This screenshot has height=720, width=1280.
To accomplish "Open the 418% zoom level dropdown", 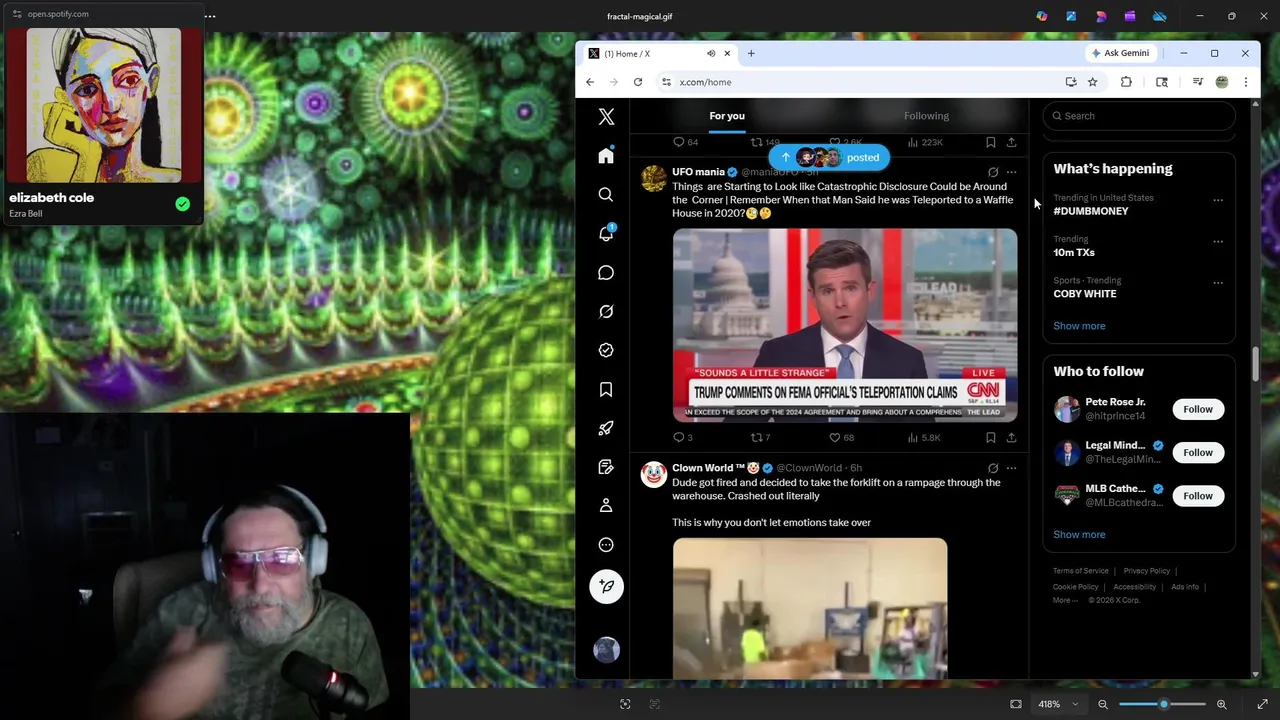I will [1057, 704].
